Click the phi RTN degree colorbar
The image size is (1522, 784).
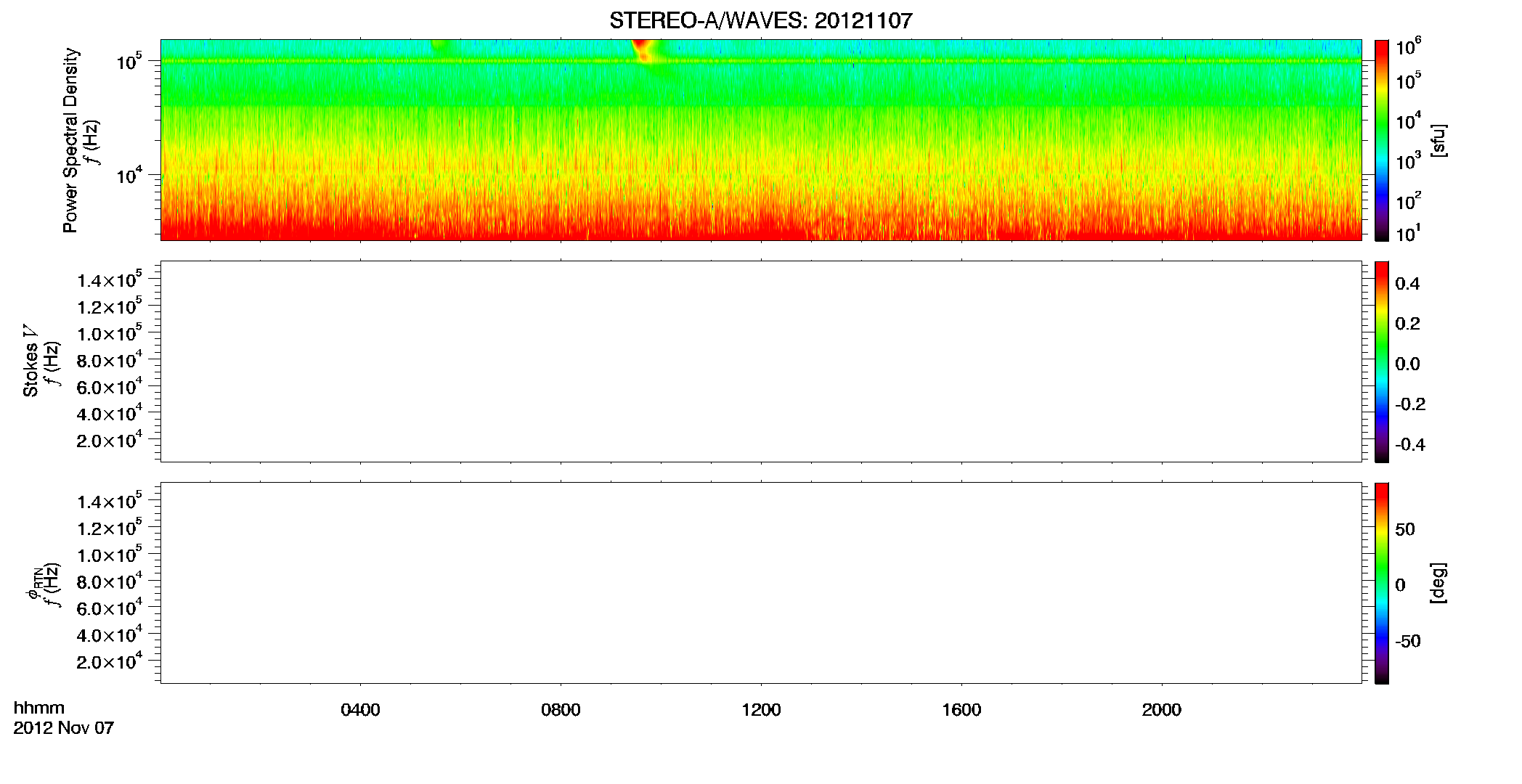point(1381,583)
